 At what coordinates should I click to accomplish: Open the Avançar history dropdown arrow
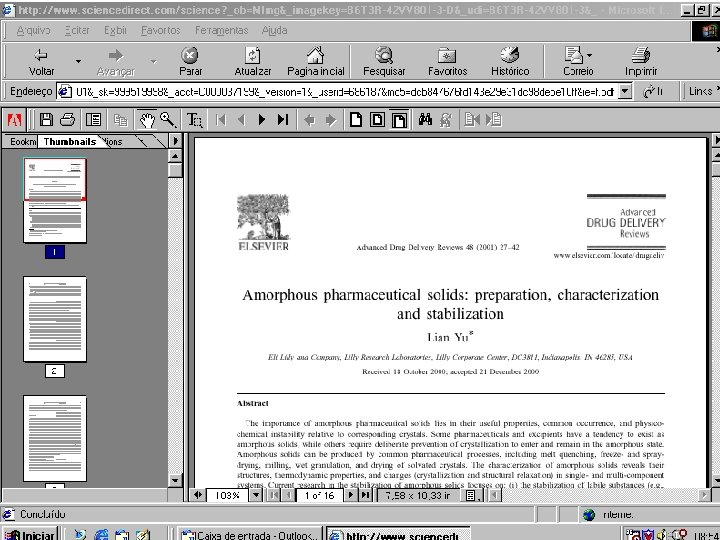pyautogui.click(x=153, y=61)
